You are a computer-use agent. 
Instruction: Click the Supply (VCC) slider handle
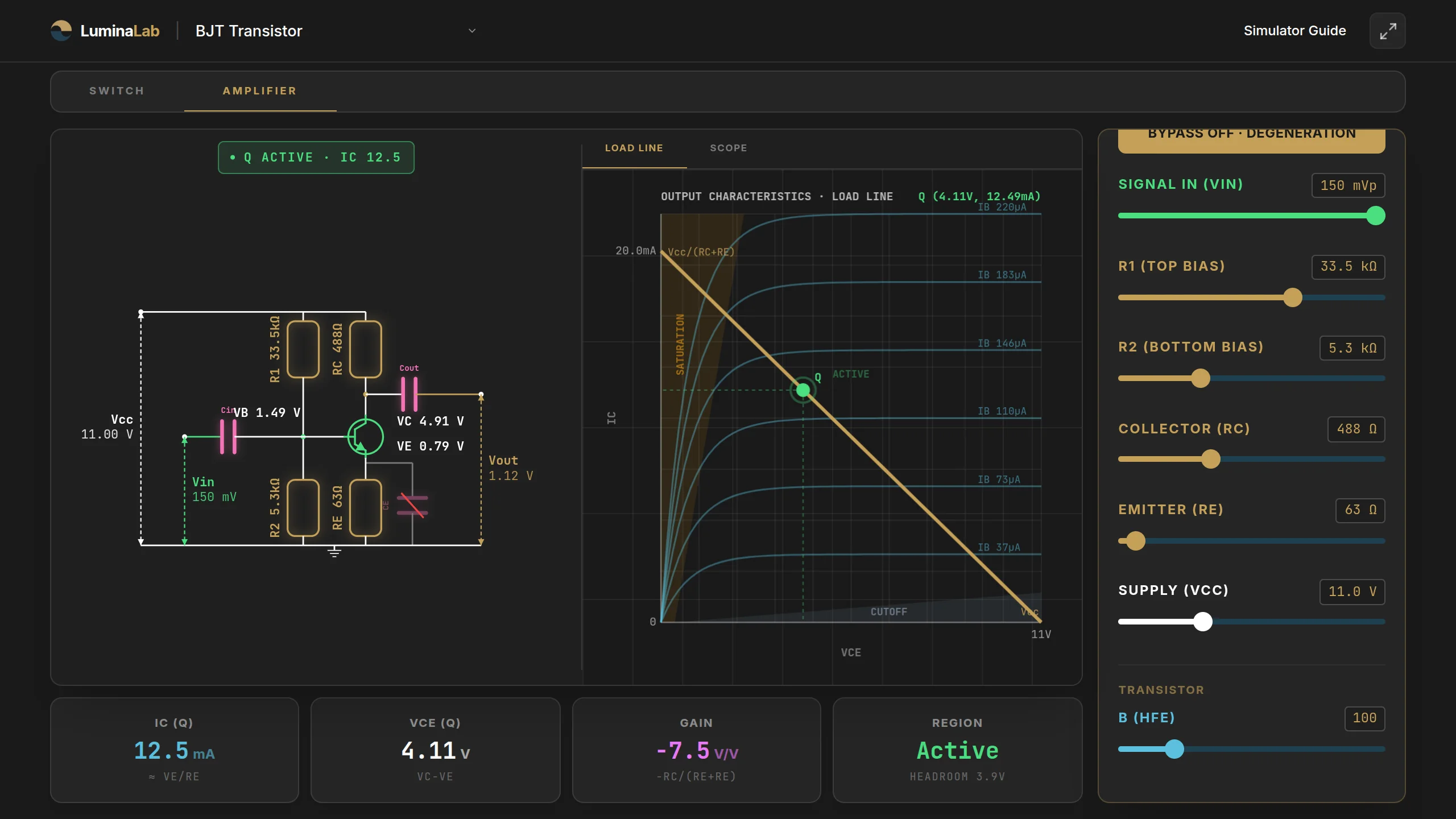[x=1202, y=622]
